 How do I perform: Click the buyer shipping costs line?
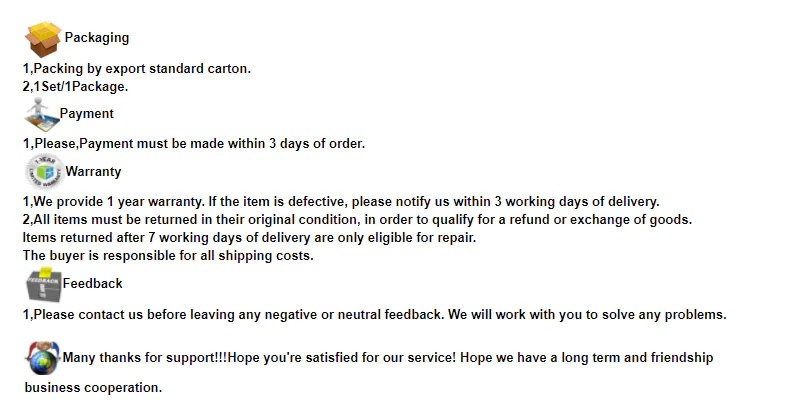(x=168, y=255)
